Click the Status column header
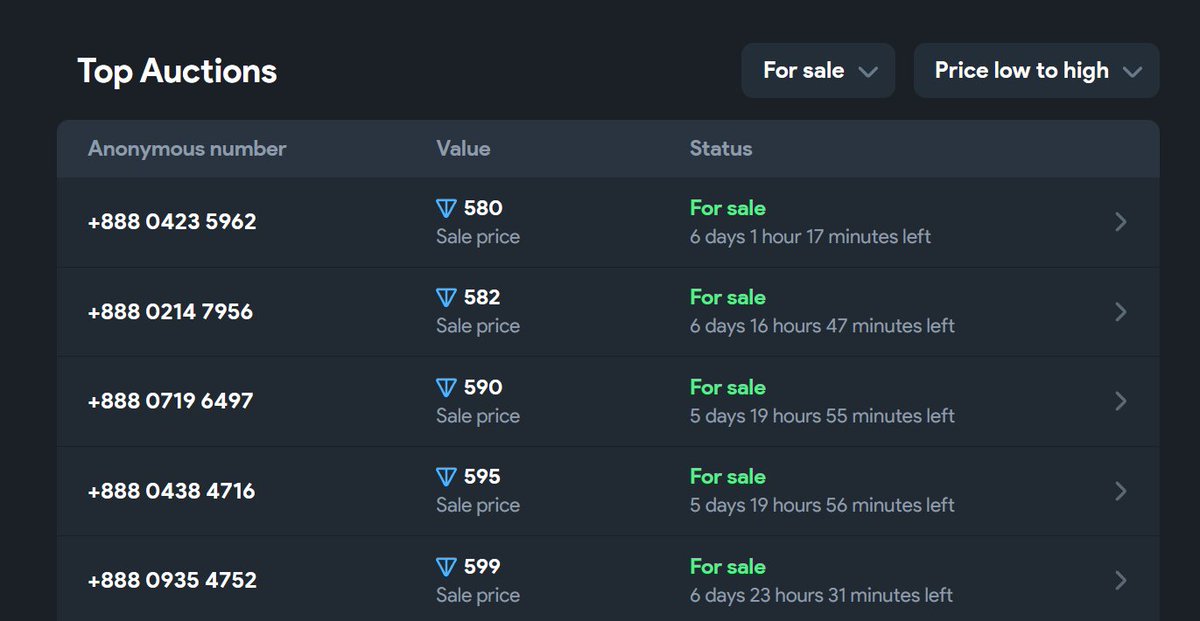The height and width of the screenshot is (621, 1200). click(x=721, y=149)
